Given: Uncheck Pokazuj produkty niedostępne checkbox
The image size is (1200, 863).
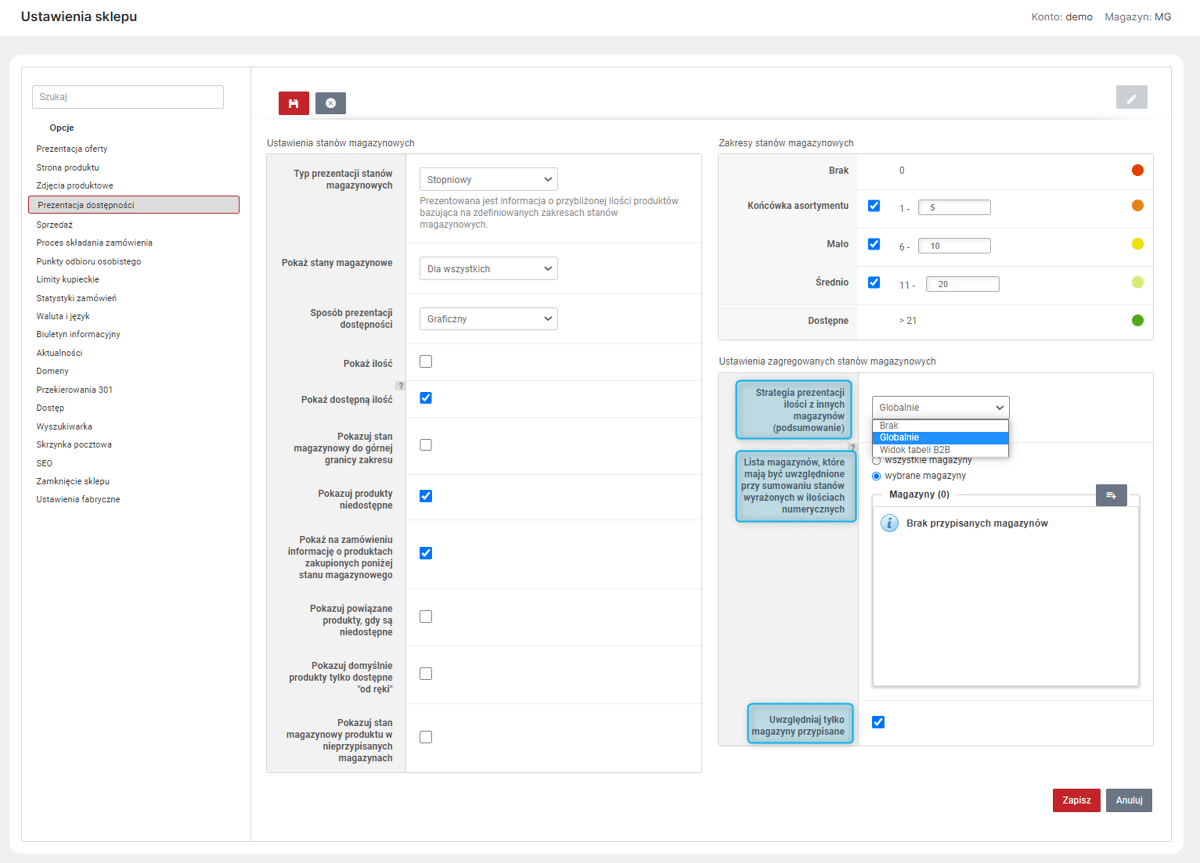Looking at the screenshot, I should (426, 496).
